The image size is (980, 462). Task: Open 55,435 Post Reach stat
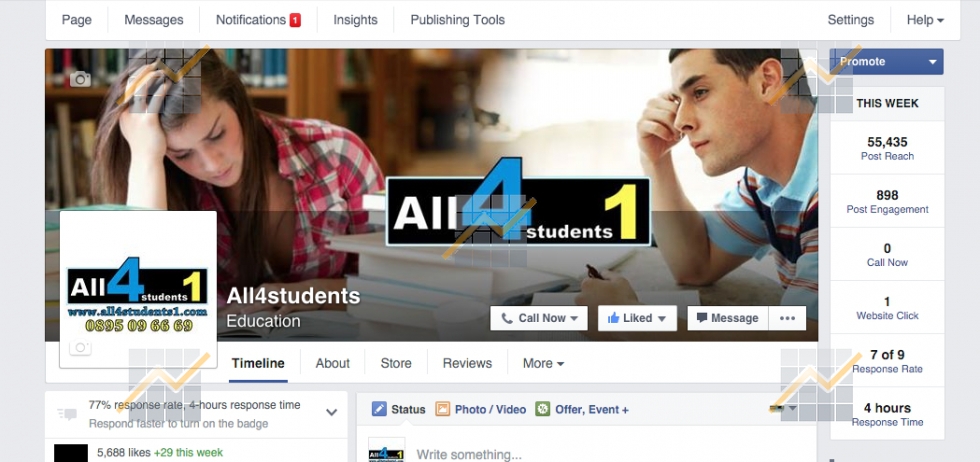[x=887, y=148]
